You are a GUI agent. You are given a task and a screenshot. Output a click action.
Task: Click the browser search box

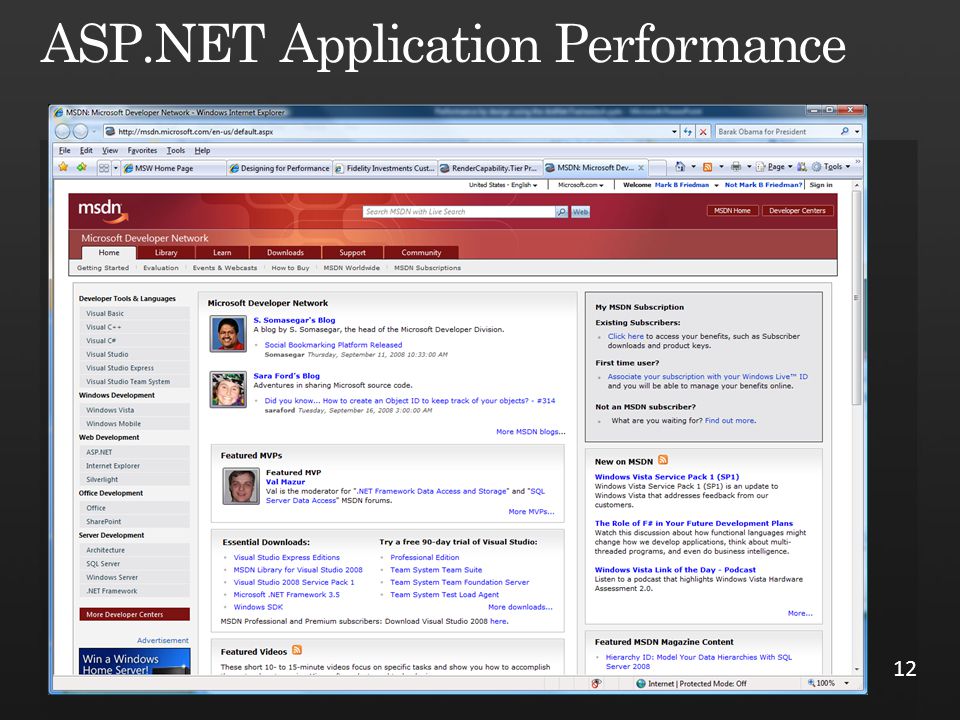pyautogui.click(x=779, y=132)
